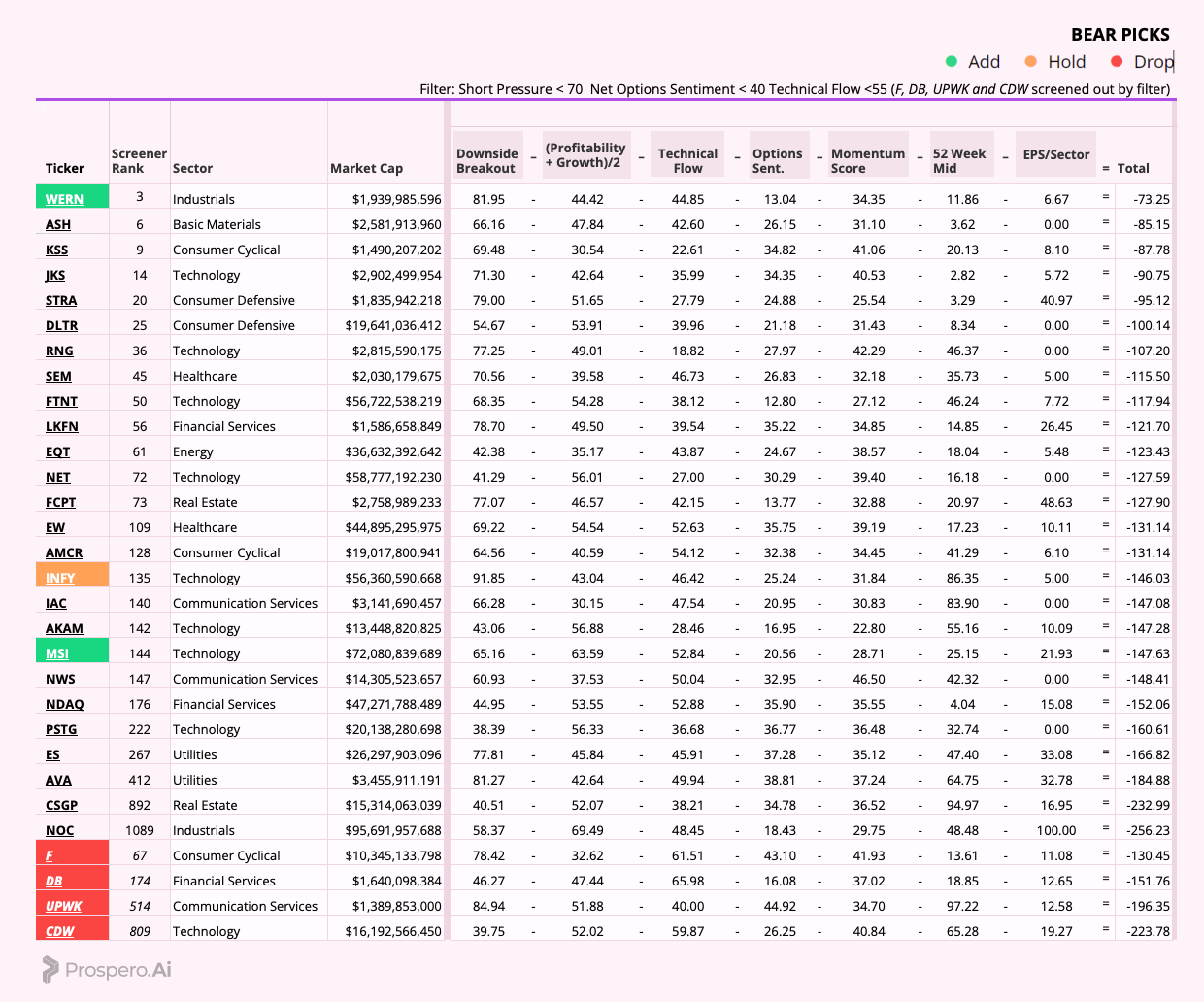Select WERN total value -73.25

(x=1152, y=199)
